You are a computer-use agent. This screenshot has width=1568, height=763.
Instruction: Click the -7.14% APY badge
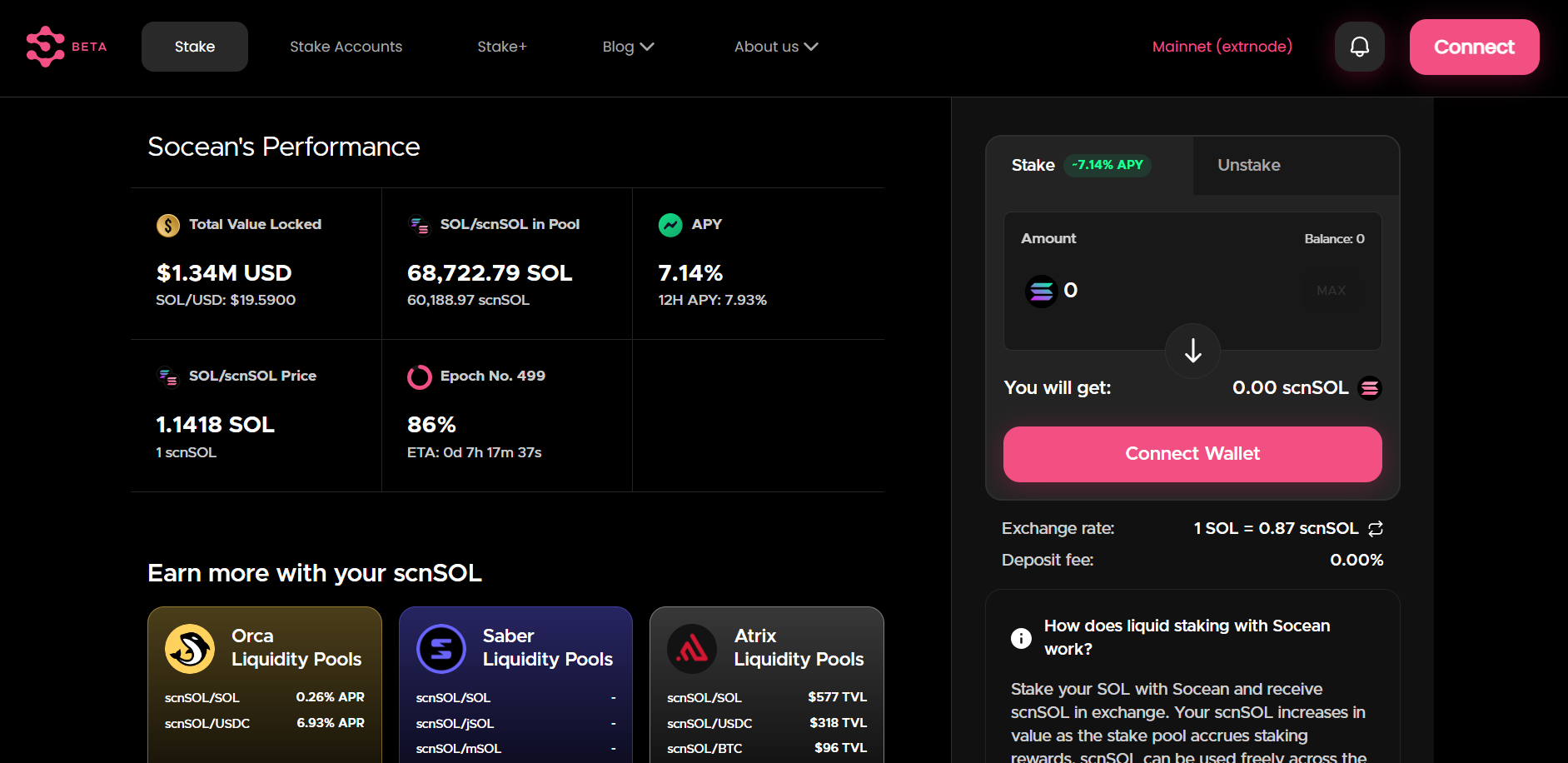click(1108, 165)
